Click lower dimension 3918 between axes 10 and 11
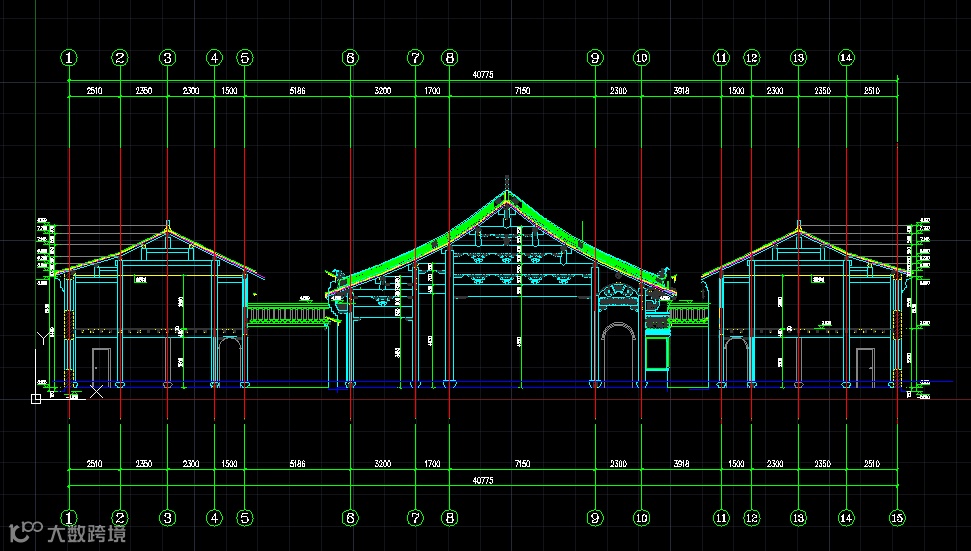This screenshot has height=551, width=971. [x=681, y=464]
